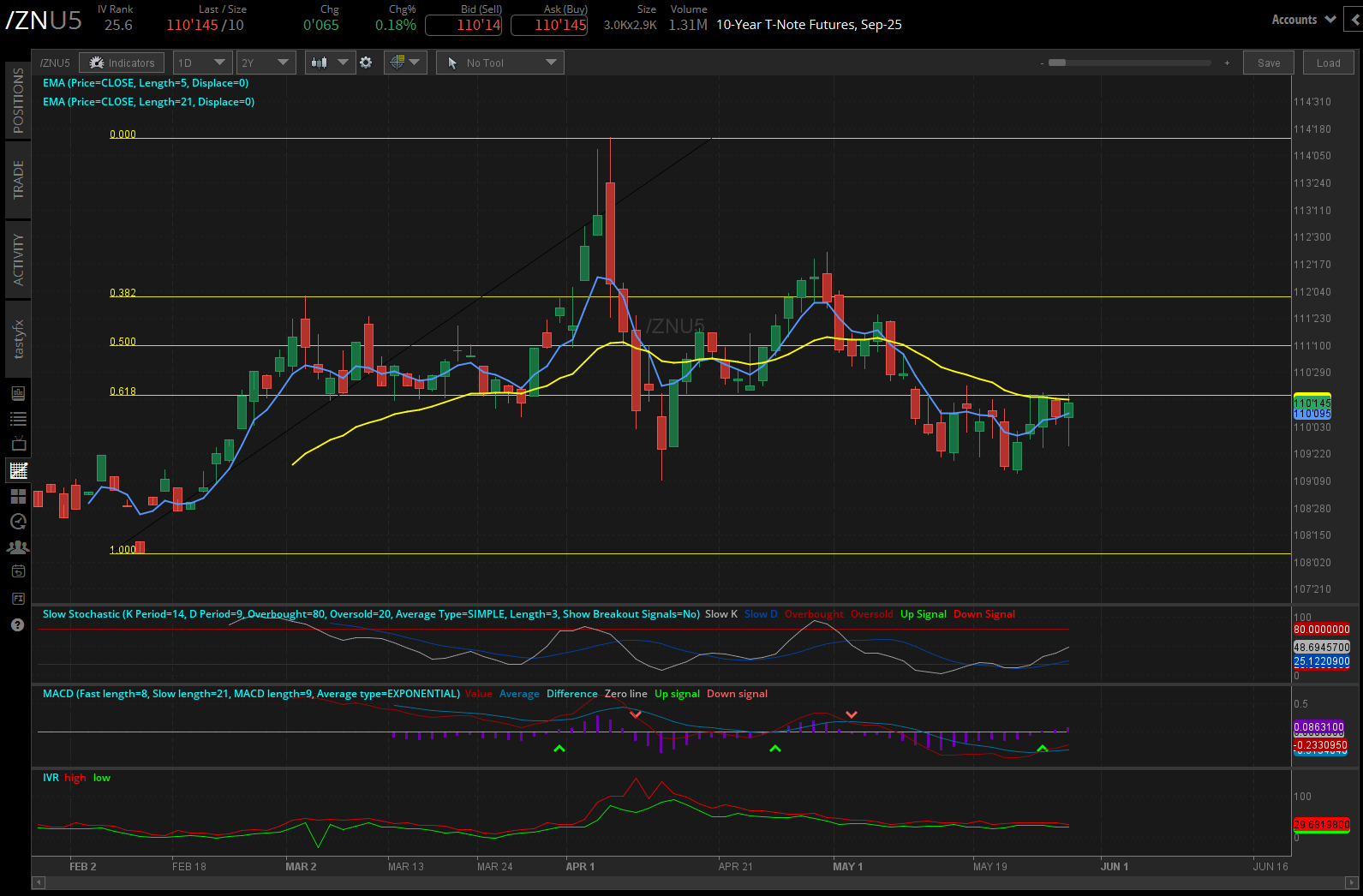The image size is (1363, 896).
Task: Select the IVR indicator label
Action: click(51, 778)
